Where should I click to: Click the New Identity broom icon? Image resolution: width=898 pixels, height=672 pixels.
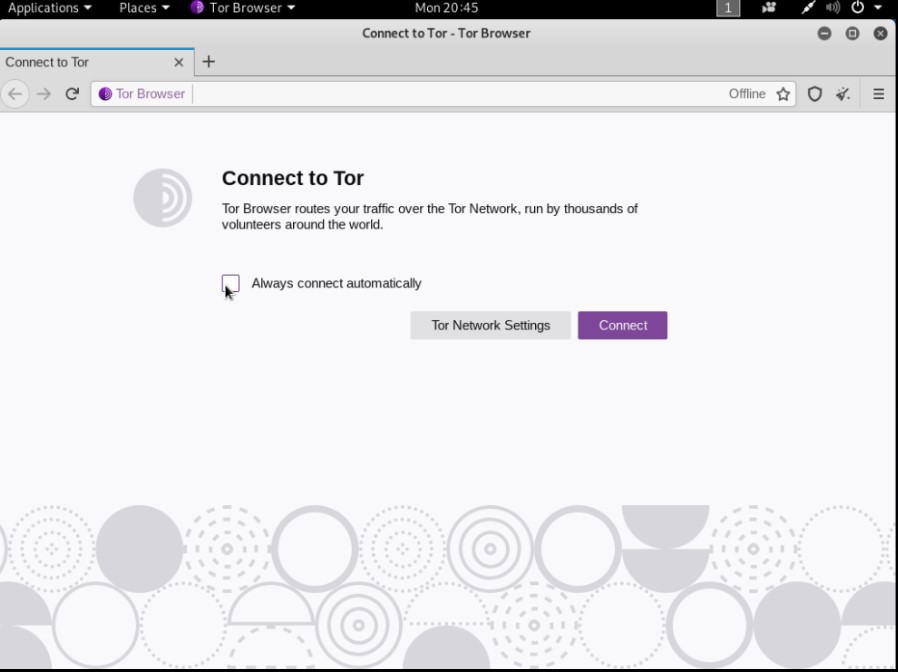click(x=843, y=94)
